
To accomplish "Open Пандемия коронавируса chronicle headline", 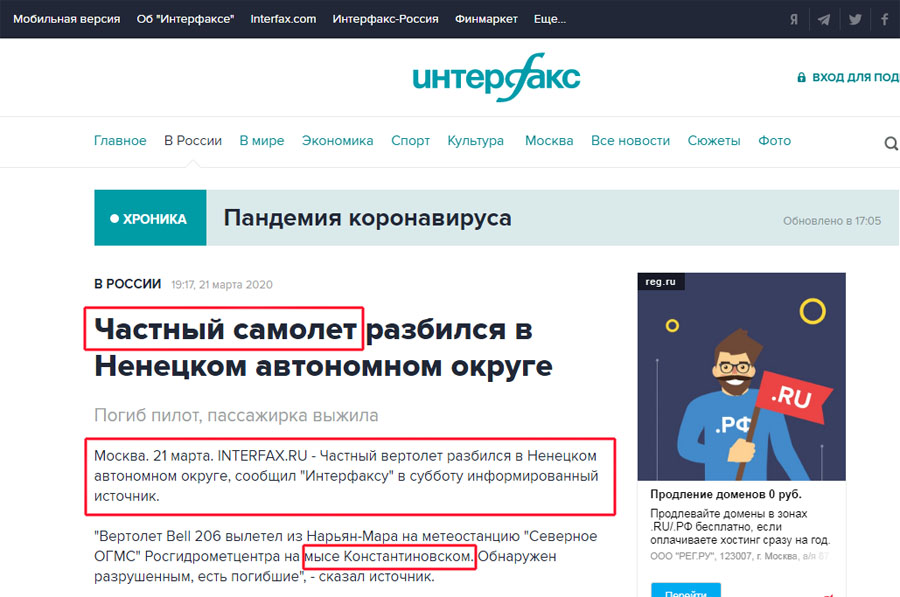I will click(x=367, y=218).
